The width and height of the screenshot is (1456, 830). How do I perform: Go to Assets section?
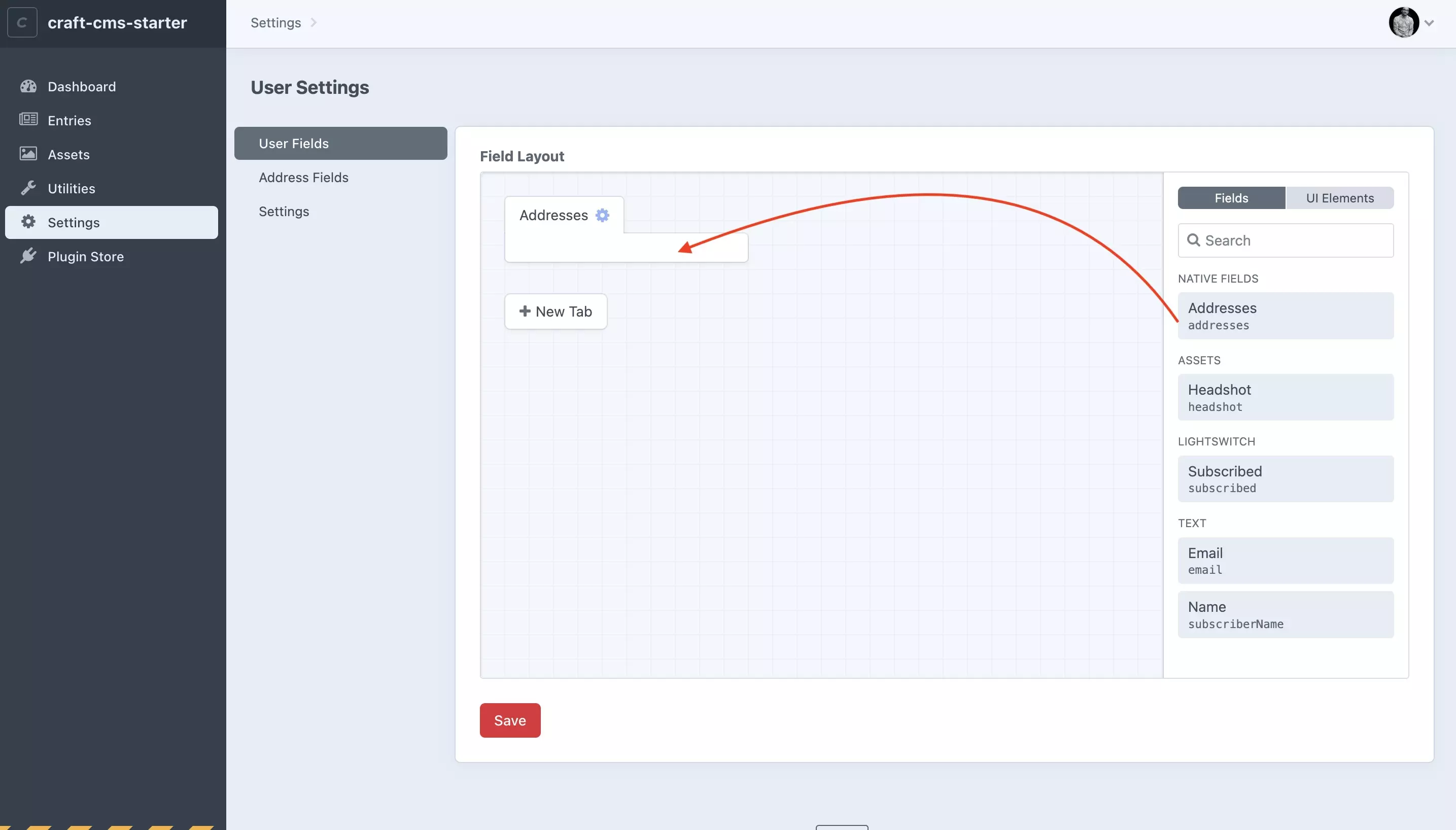tap(112, 154)
